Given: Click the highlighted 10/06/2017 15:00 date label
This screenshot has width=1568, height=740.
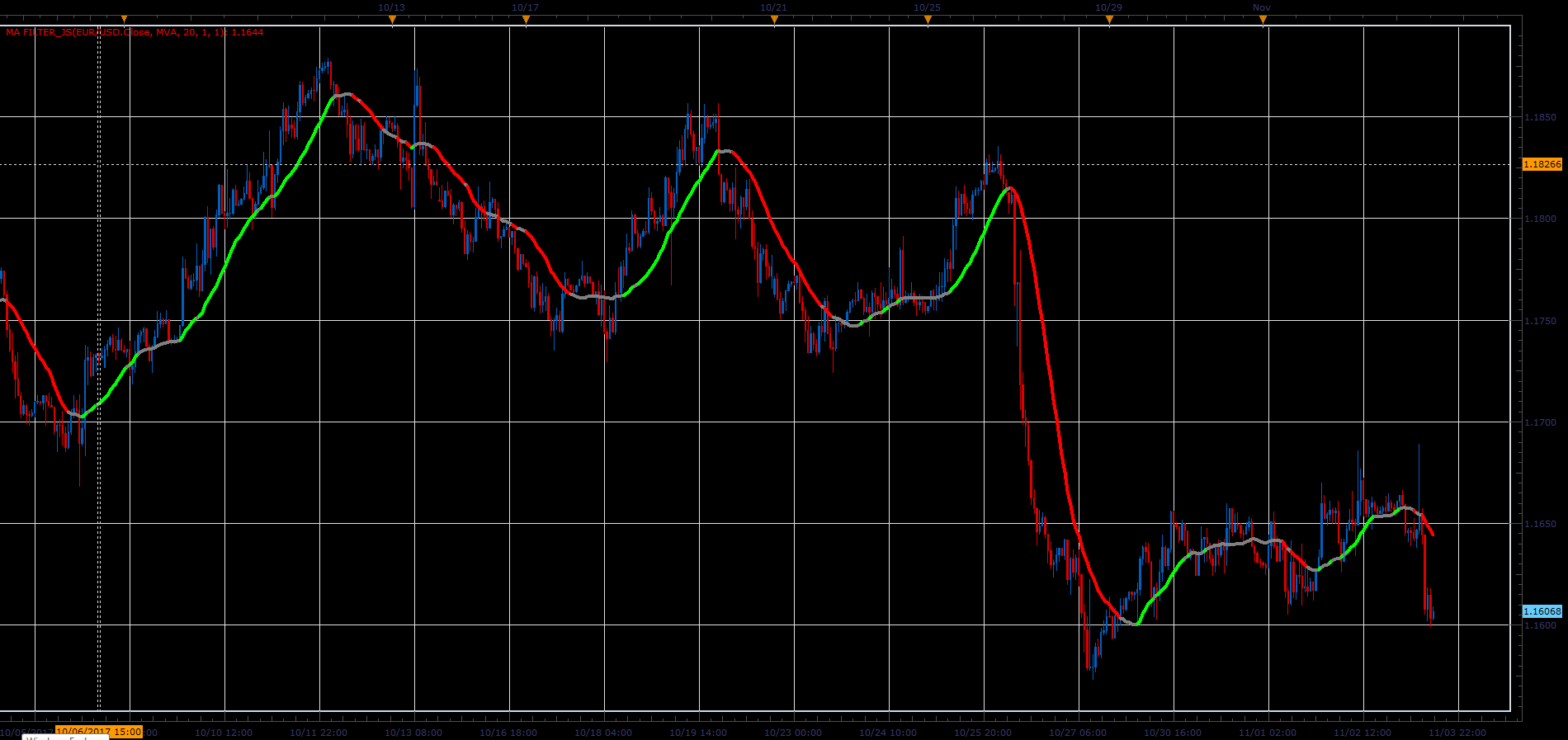Looking at the screenshot, I should click(99, 732).
